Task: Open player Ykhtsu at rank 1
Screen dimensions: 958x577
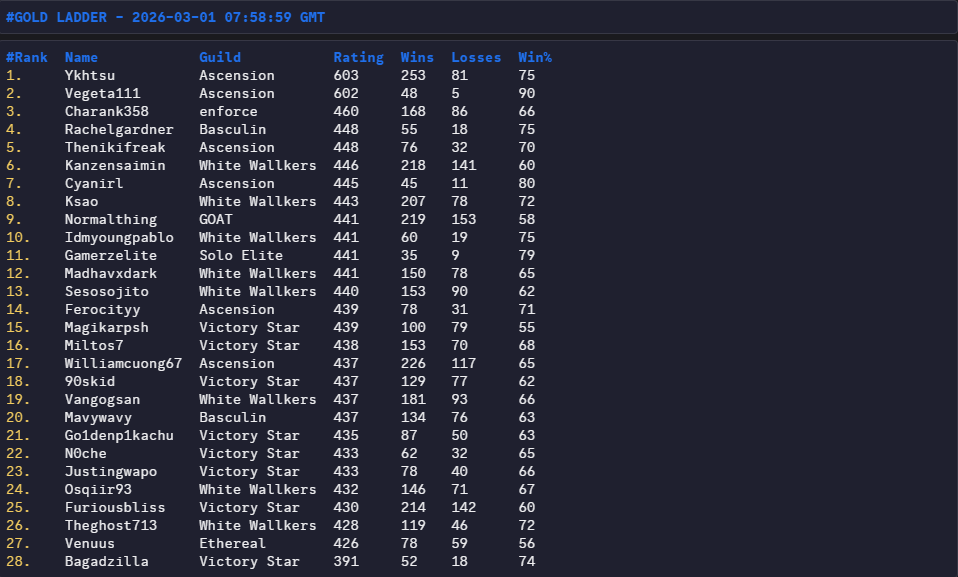Action: [x=90, y=75]
